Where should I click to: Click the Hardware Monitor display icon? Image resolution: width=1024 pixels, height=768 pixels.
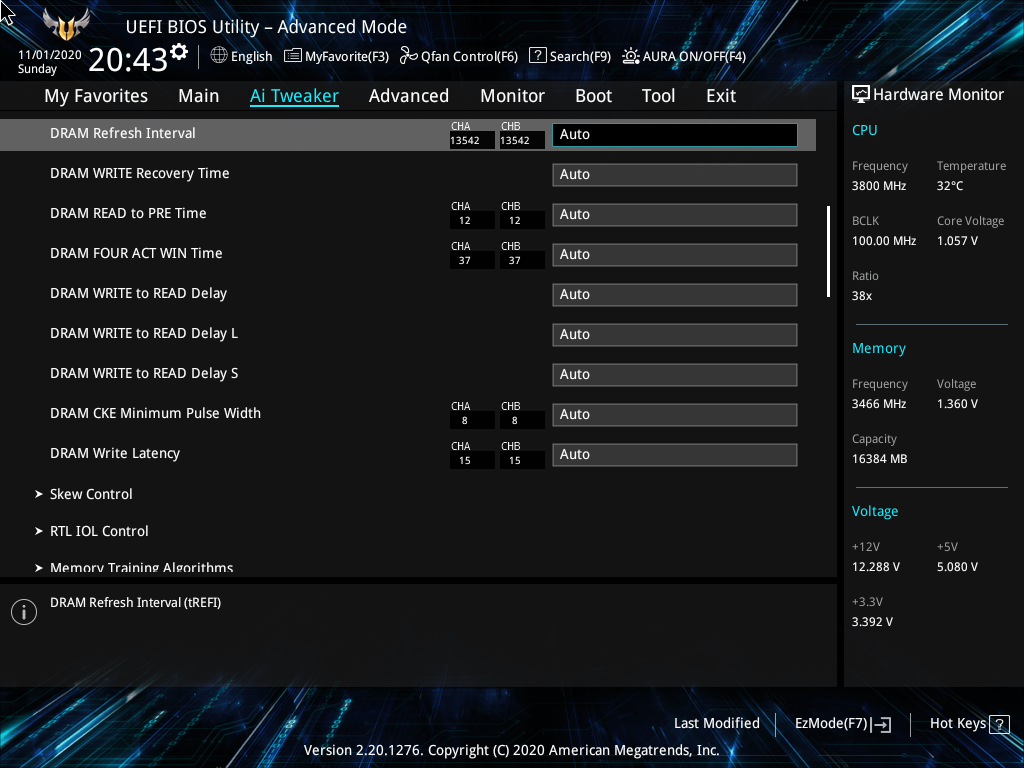click(x=861, y=95)
